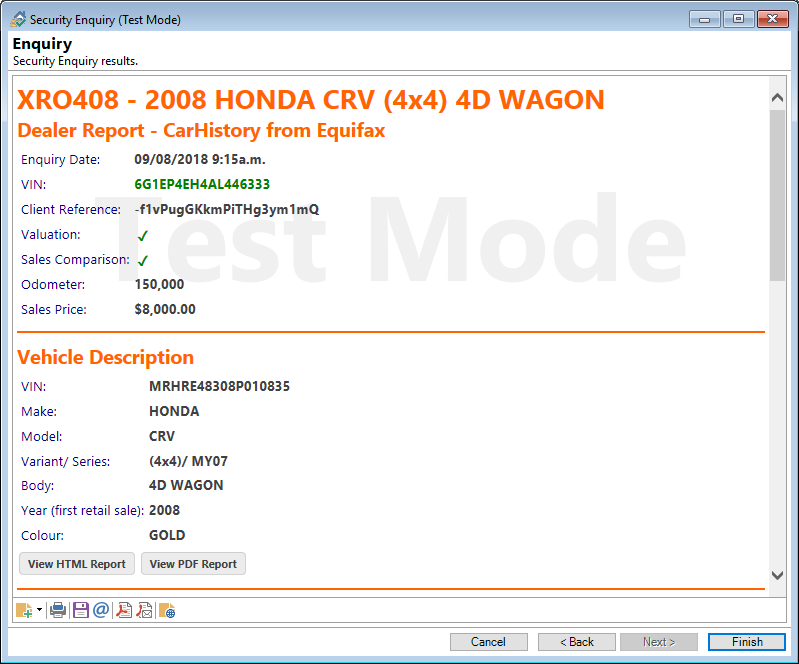Email the PDF using the PDF-envelope icon
Viewport: 799px width, 664px height.
(x=145, y=610)
